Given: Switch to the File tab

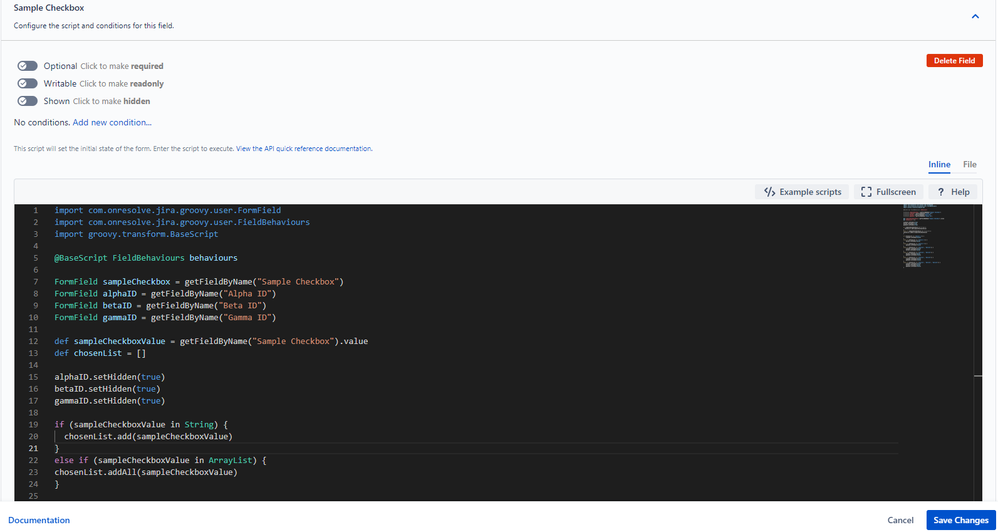Looking at the screenshot, I should 969,165.
